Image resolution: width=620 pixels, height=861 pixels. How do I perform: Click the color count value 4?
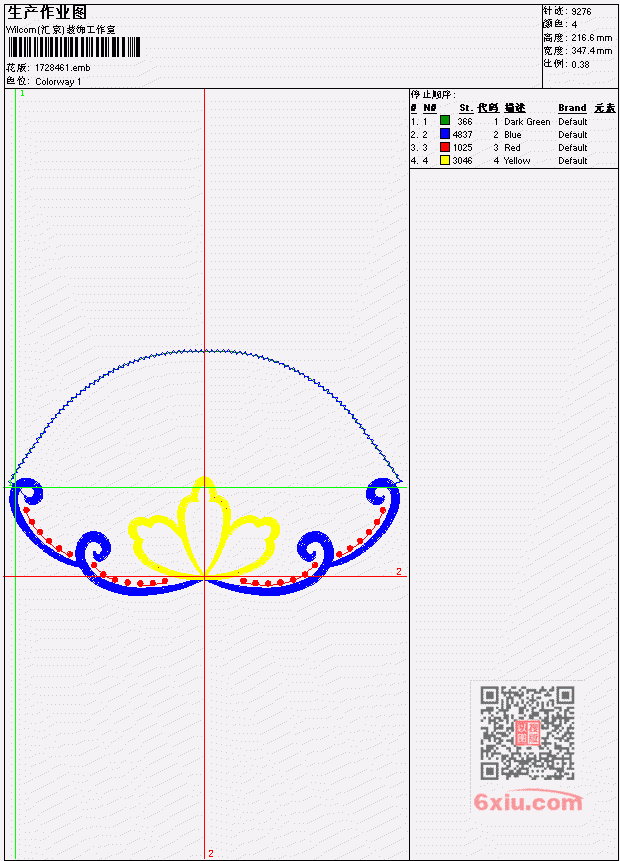pyautogui.click(x=574, y=25)
